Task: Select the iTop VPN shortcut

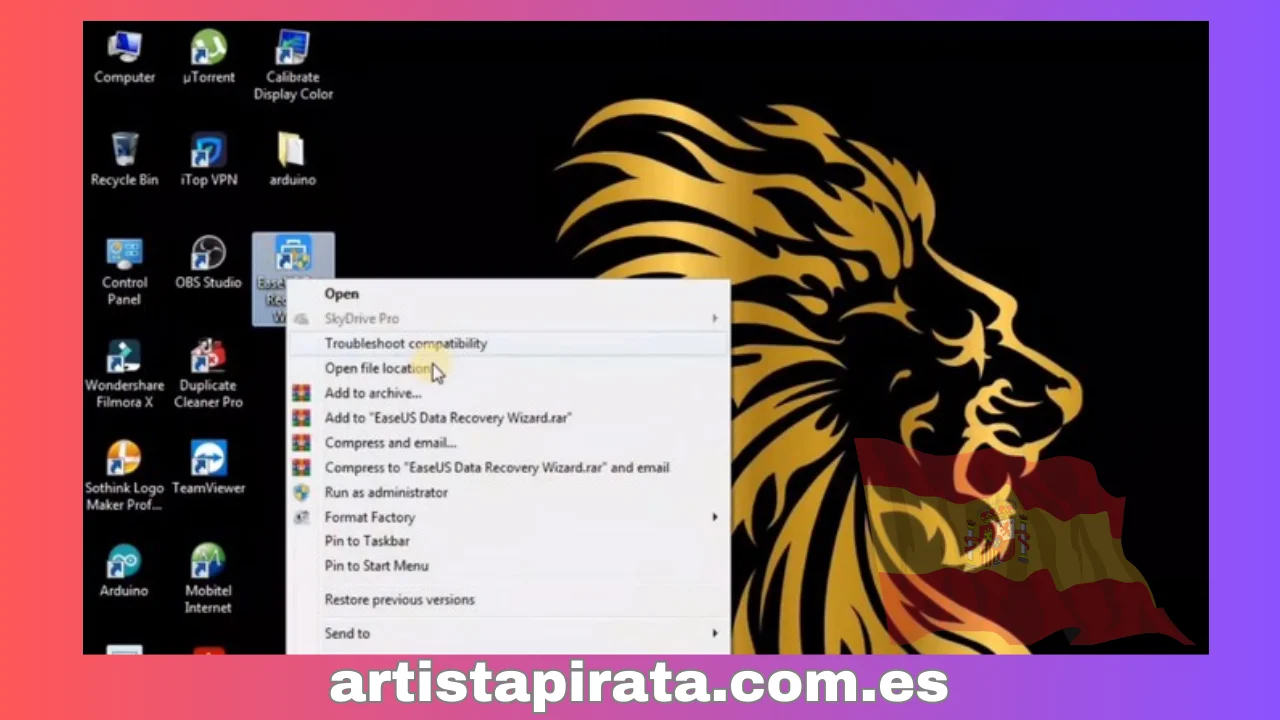Action: (x=209, y=159)
